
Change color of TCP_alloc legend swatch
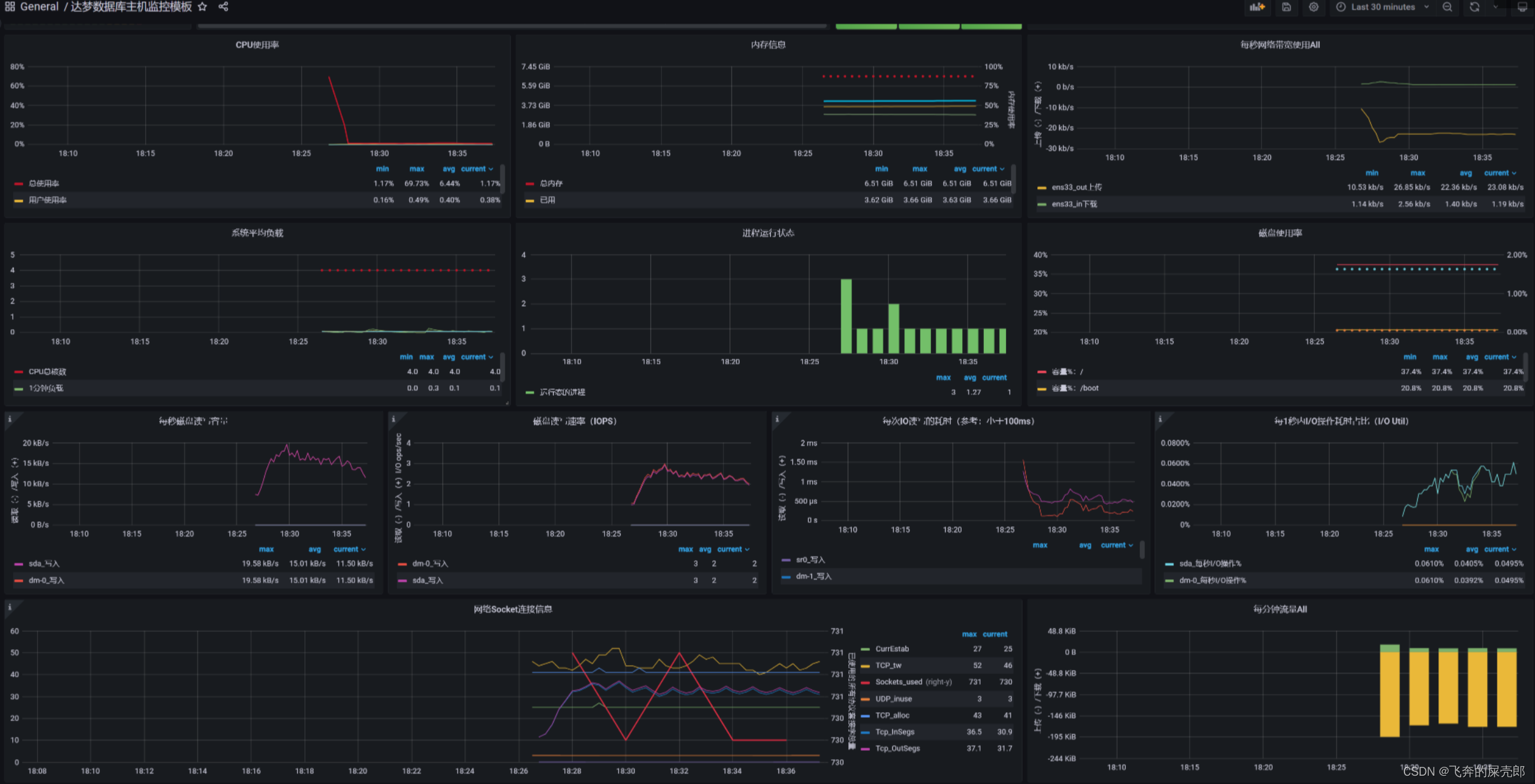point(866,716)
